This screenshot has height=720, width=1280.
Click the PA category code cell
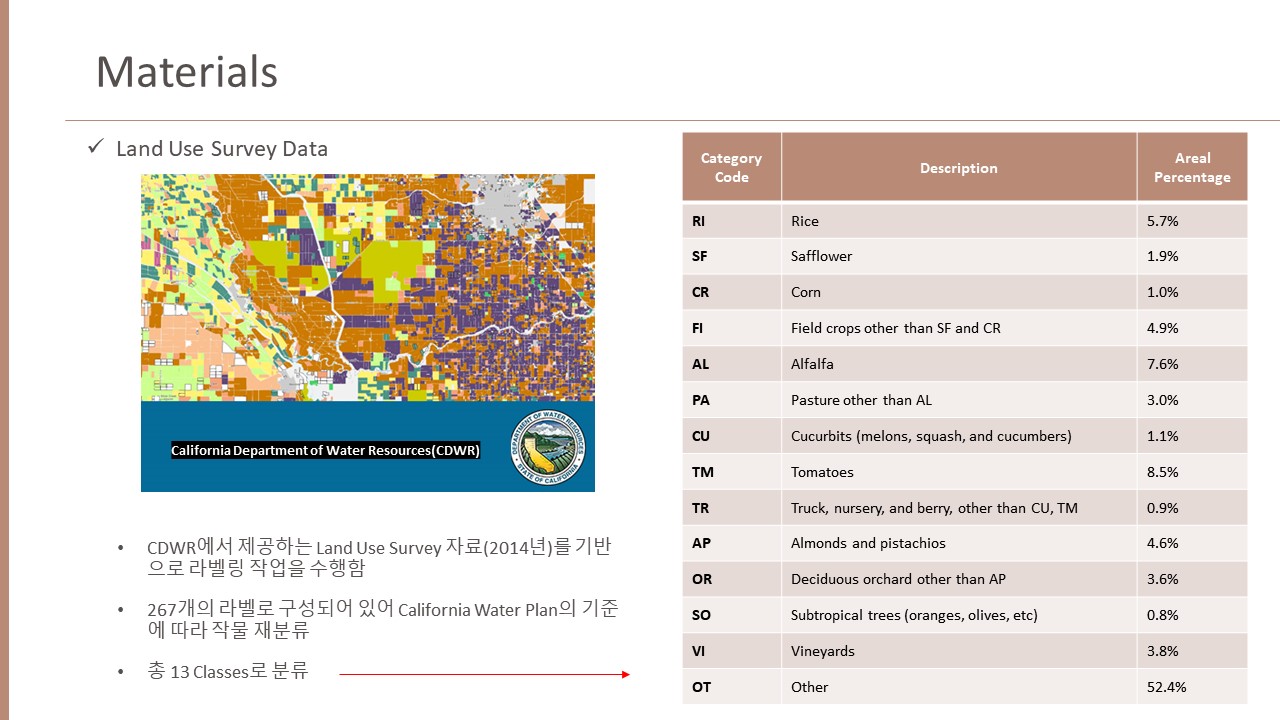(732, 400)
